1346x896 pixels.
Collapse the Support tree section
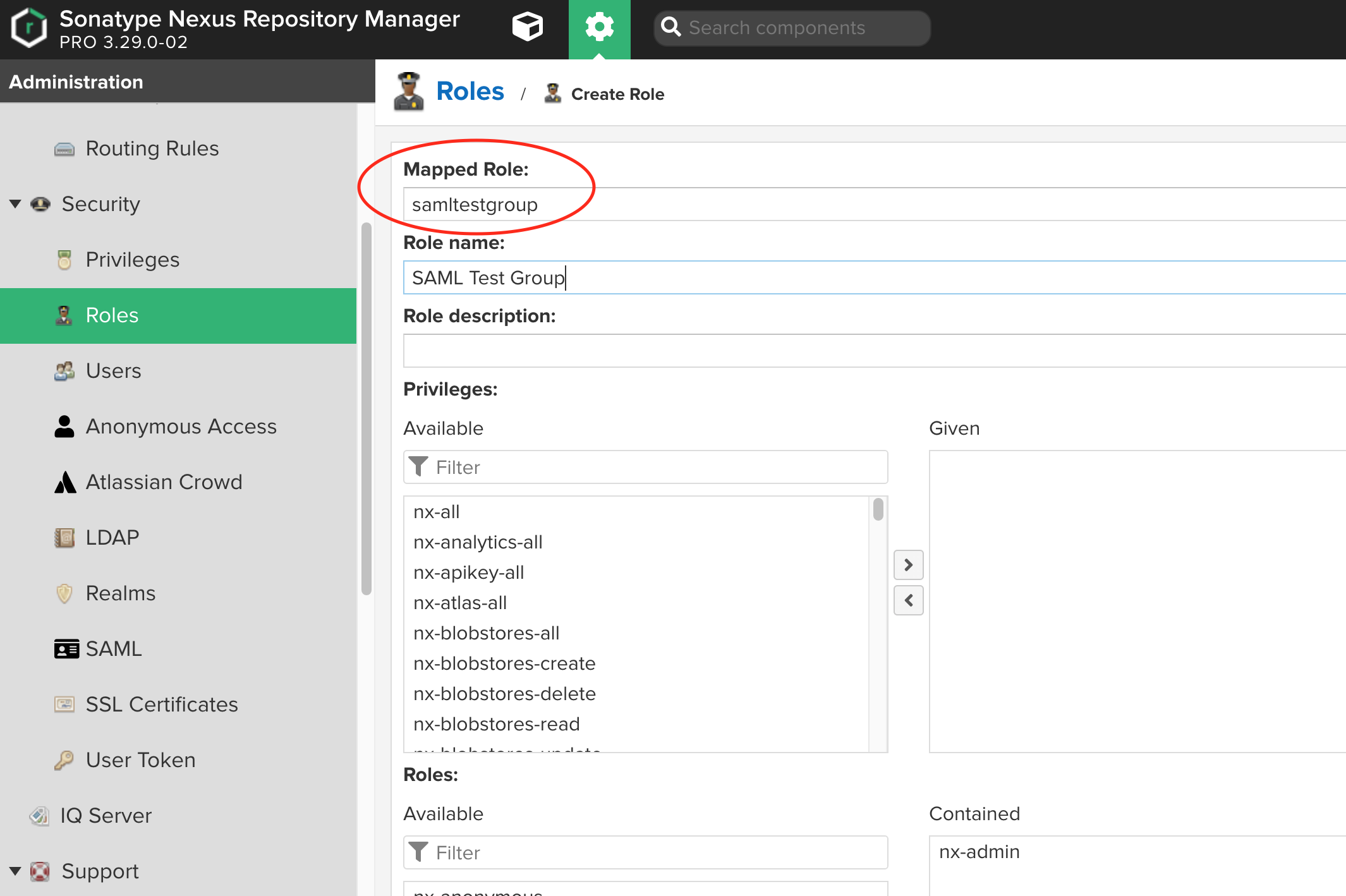(16, 871)
